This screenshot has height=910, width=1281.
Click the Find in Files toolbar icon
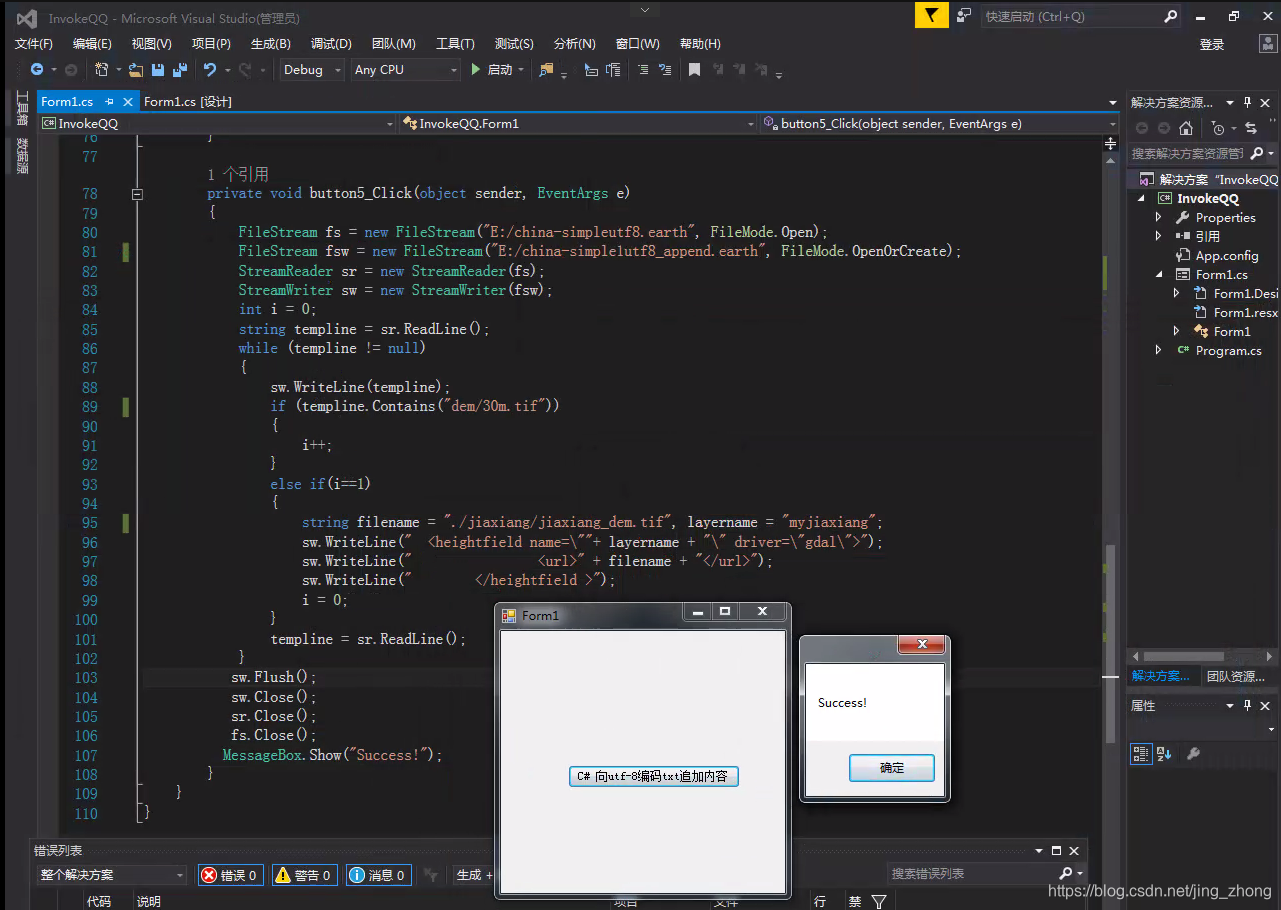[x=546, y=70]
